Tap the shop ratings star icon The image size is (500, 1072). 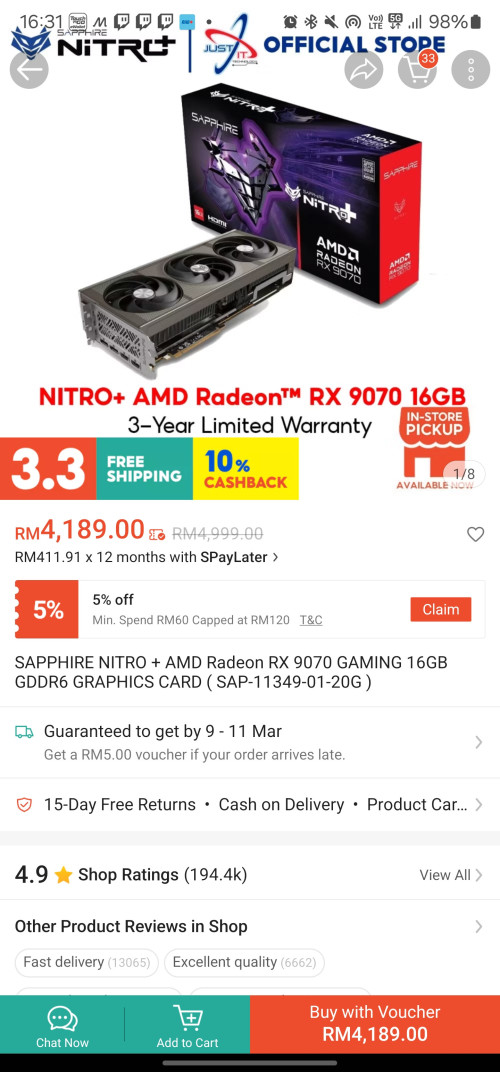pyautogui.click(x=64, y=875)
